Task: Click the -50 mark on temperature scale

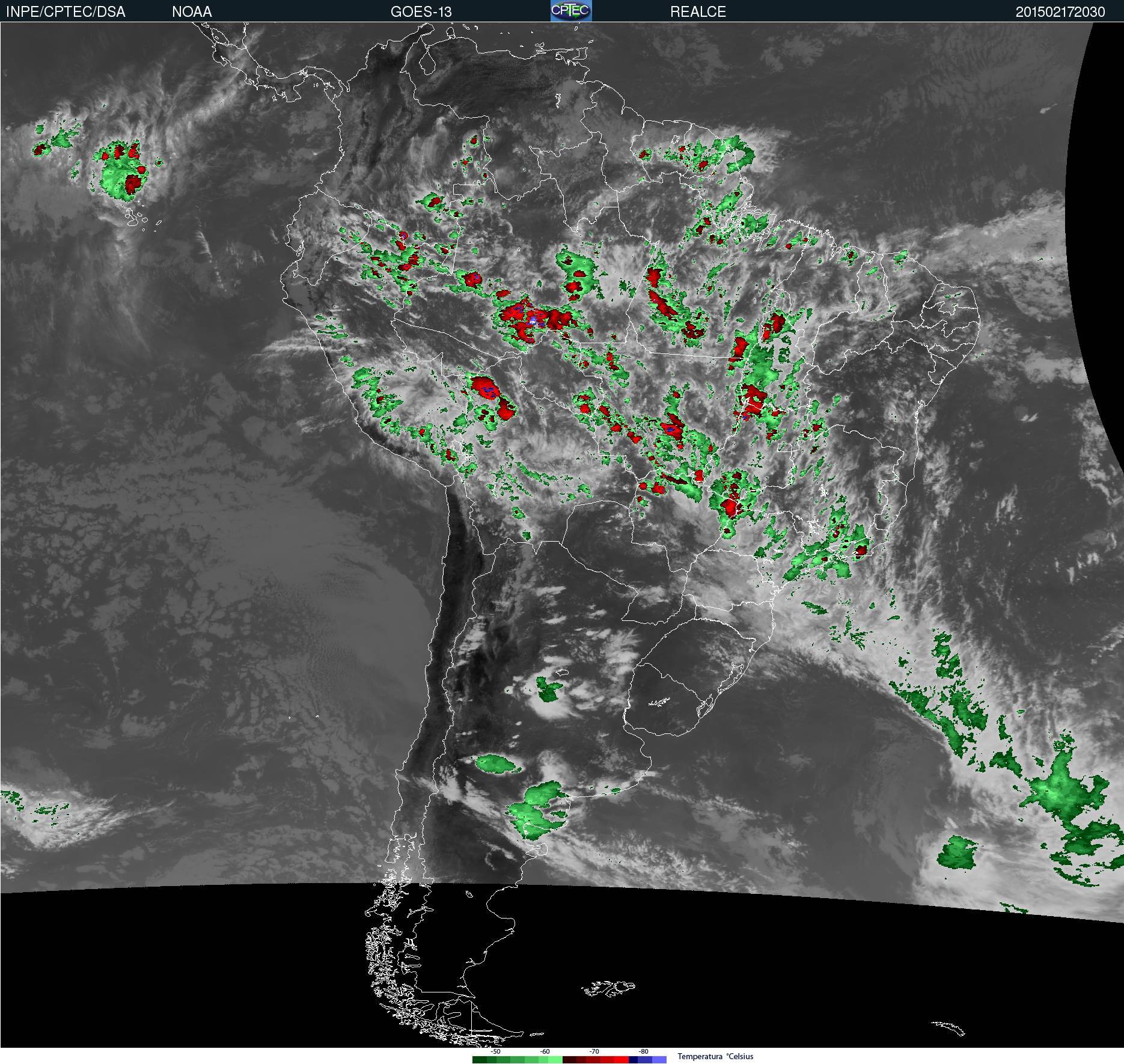Action: [495, 1052]
